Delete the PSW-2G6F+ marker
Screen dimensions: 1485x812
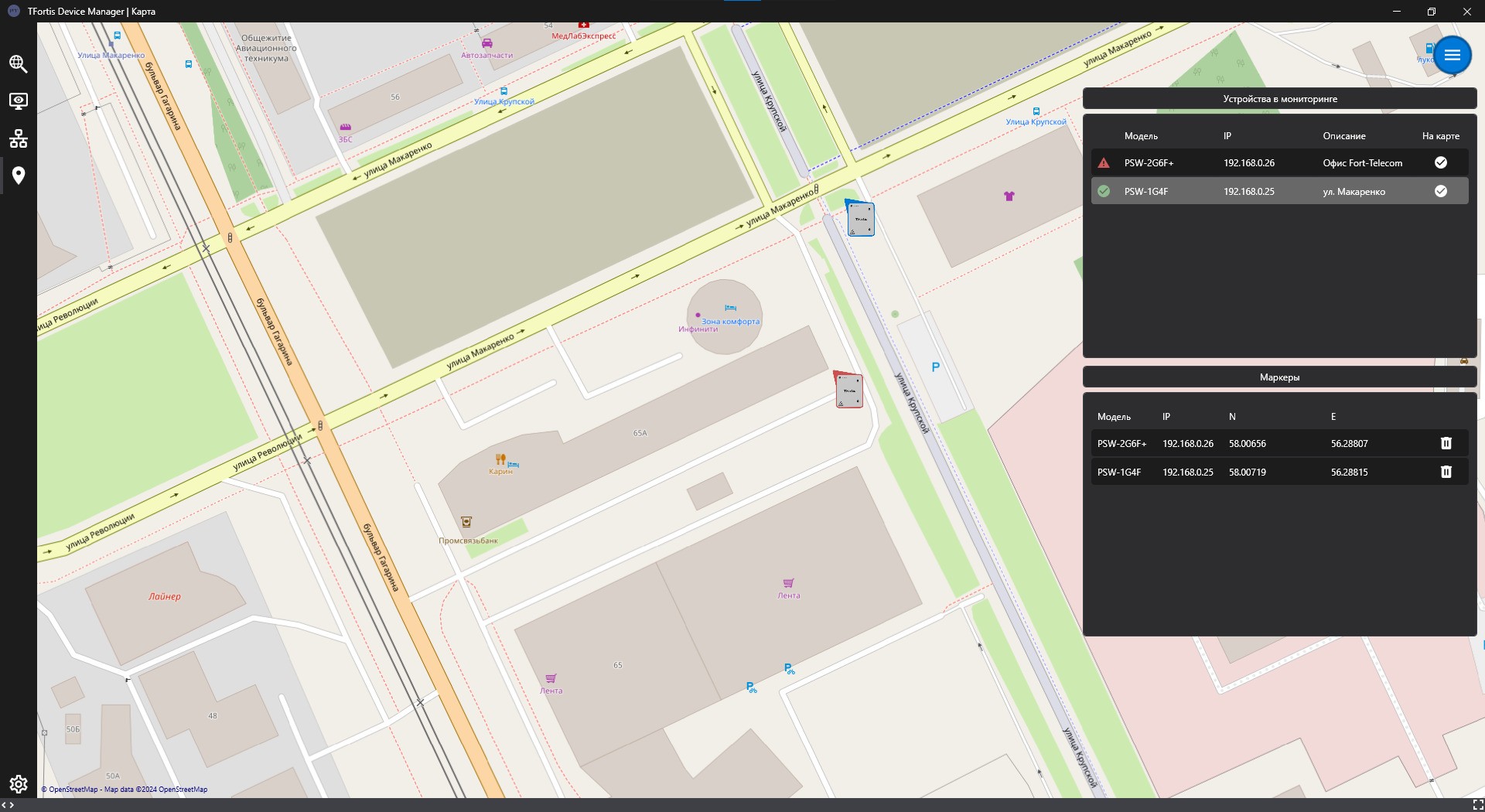point(1446,443)
